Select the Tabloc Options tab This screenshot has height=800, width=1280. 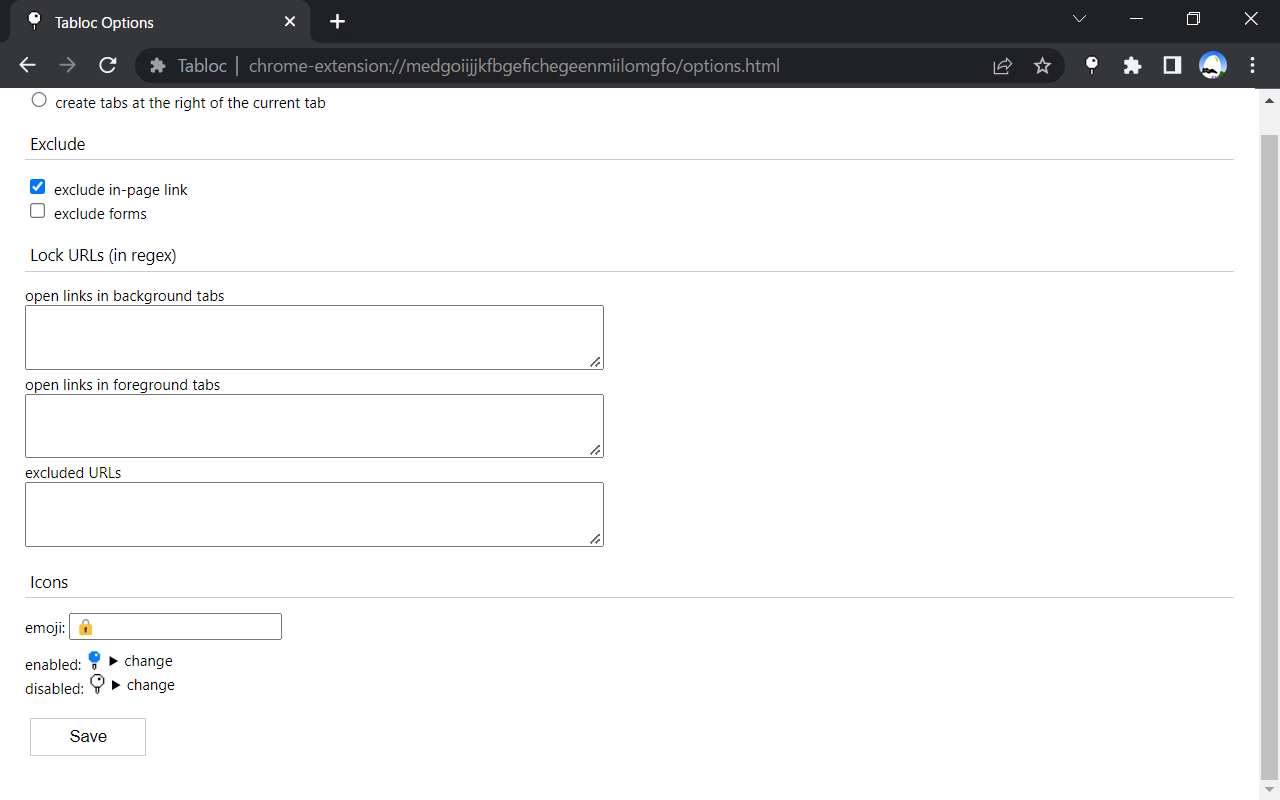(x=160, y=22)
